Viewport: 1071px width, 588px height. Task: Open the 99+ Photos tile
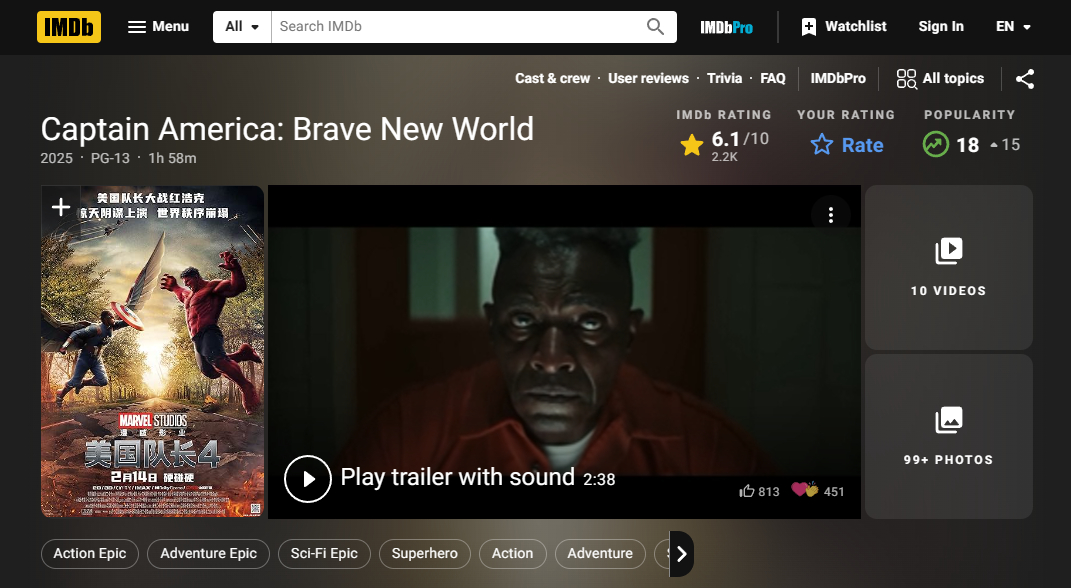point(949,436)
